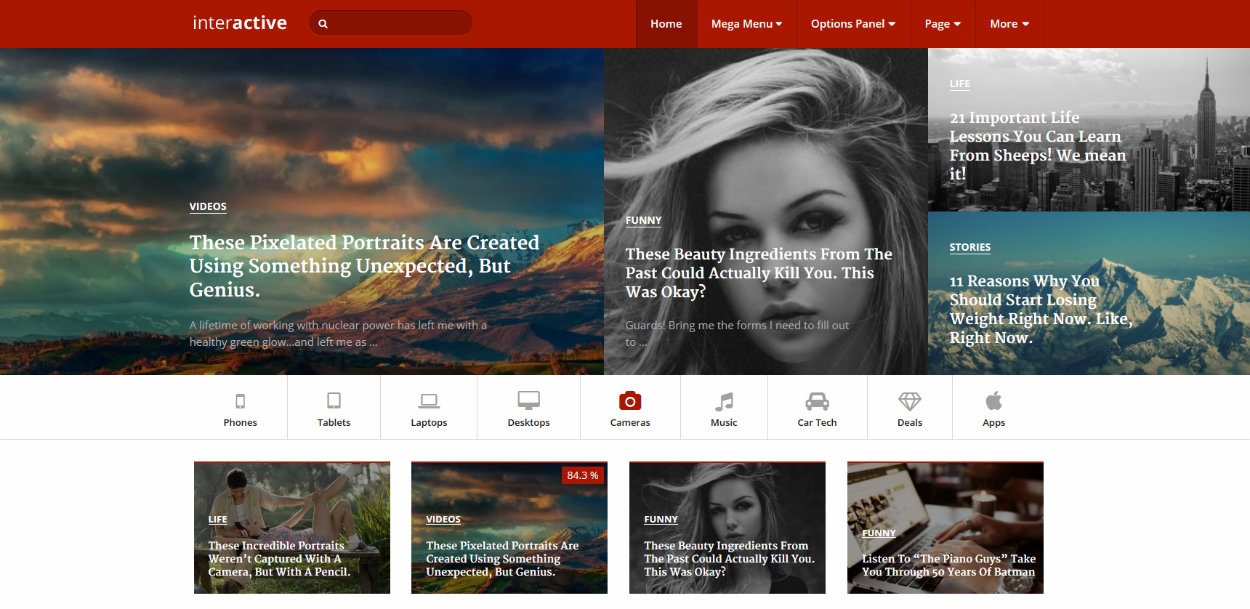The height and width of the screenshot is (609, 1250).
Task: Click the 84.3 % rating badge
Action: click(x=582, y=475)
